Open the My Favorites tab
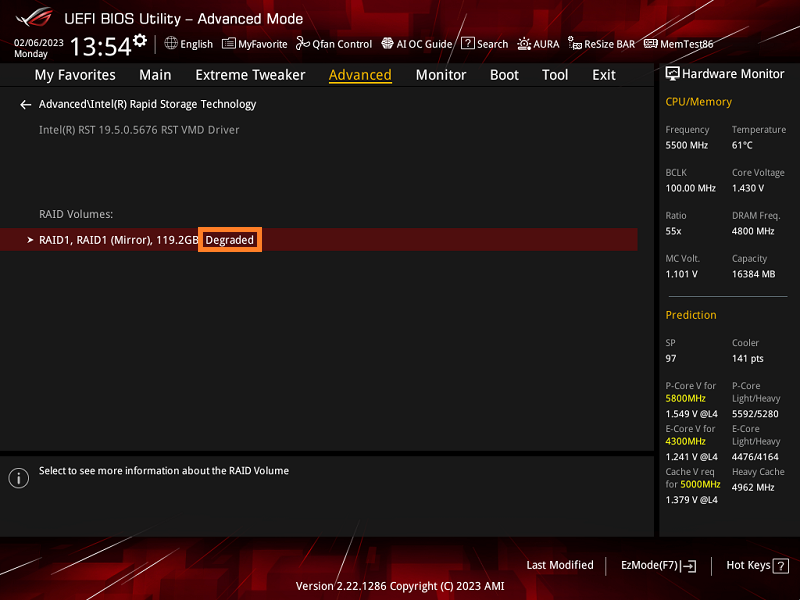 click(x=75, y=75)
